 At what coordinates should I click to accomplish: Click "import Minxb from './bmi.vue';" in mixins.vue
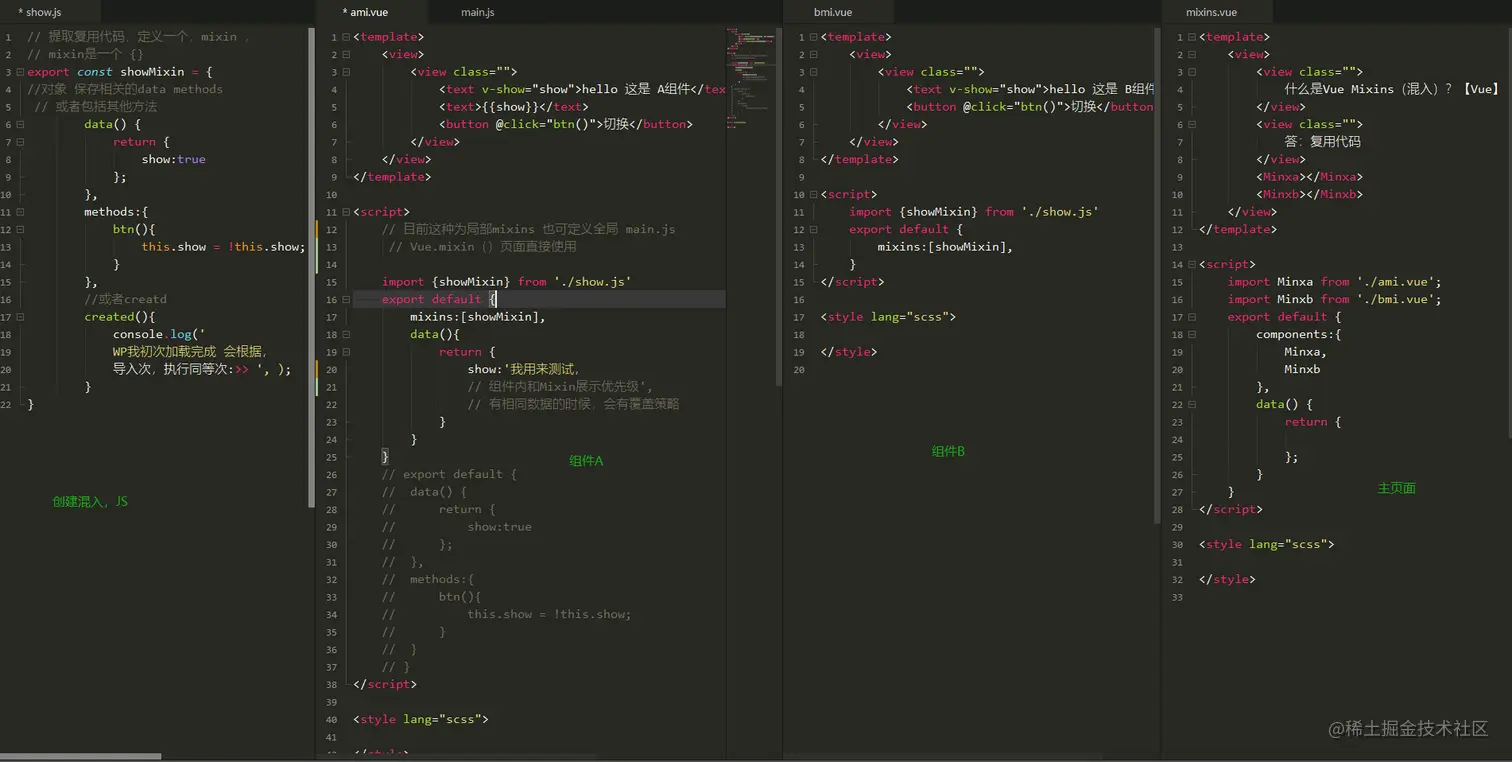coord(1335,299)
